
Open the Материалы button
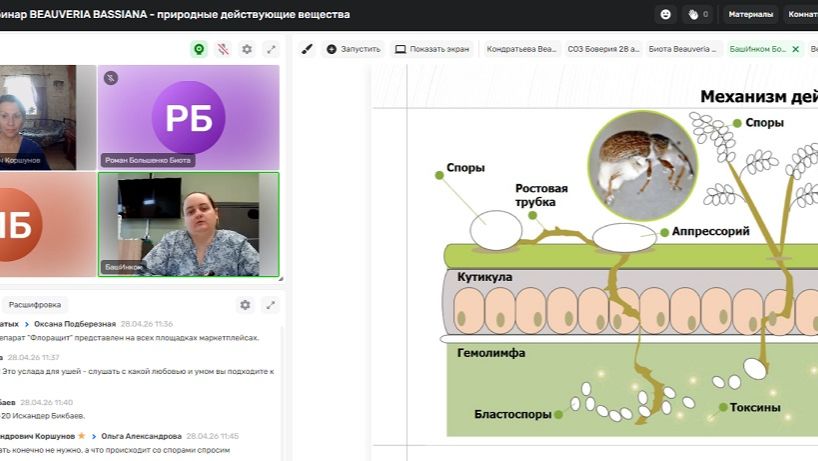tap(751, 15)
